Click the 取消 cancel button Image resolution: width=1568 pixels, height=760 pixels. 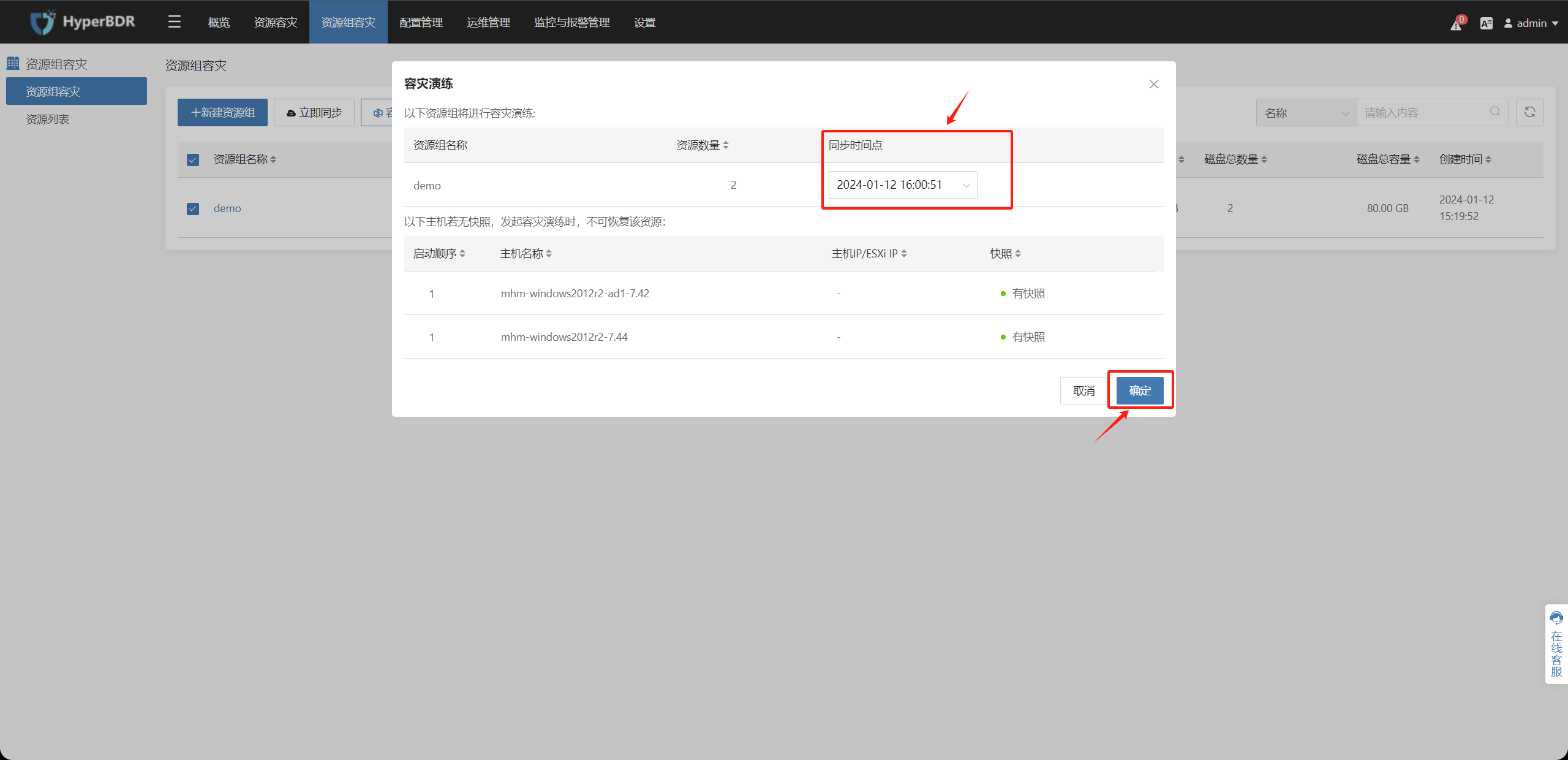[1084, 390]
